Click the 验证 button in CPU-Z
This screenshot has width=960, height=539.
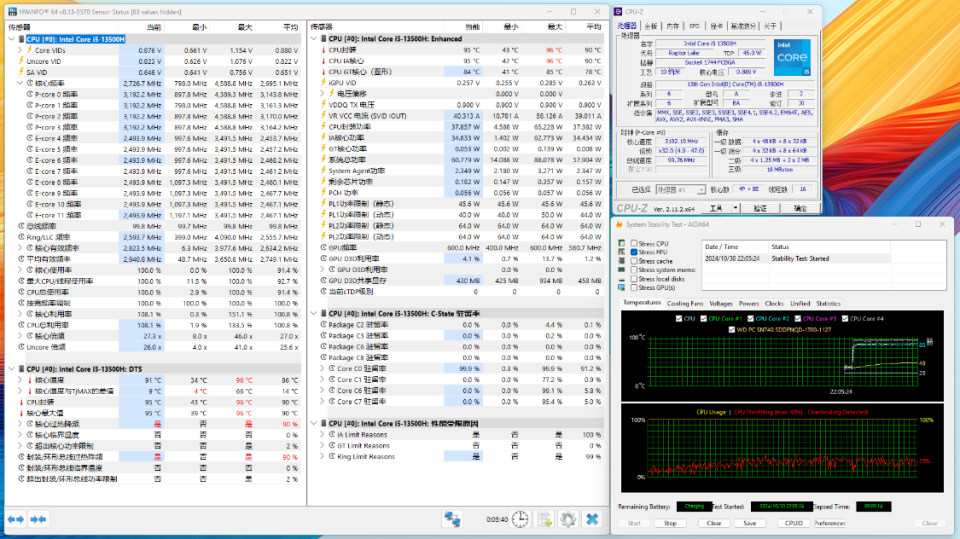coord(760,208)
